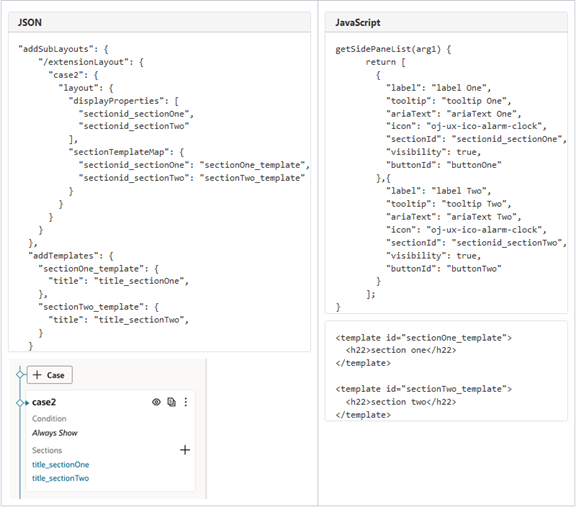
Task: Select the JavaScript panel header
Action: pos(446,23)
